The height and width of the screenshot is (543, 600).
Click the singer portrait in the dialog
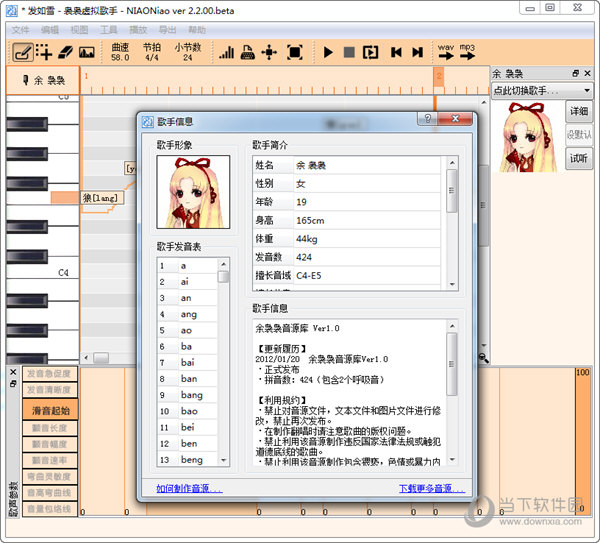pos(193,192)
